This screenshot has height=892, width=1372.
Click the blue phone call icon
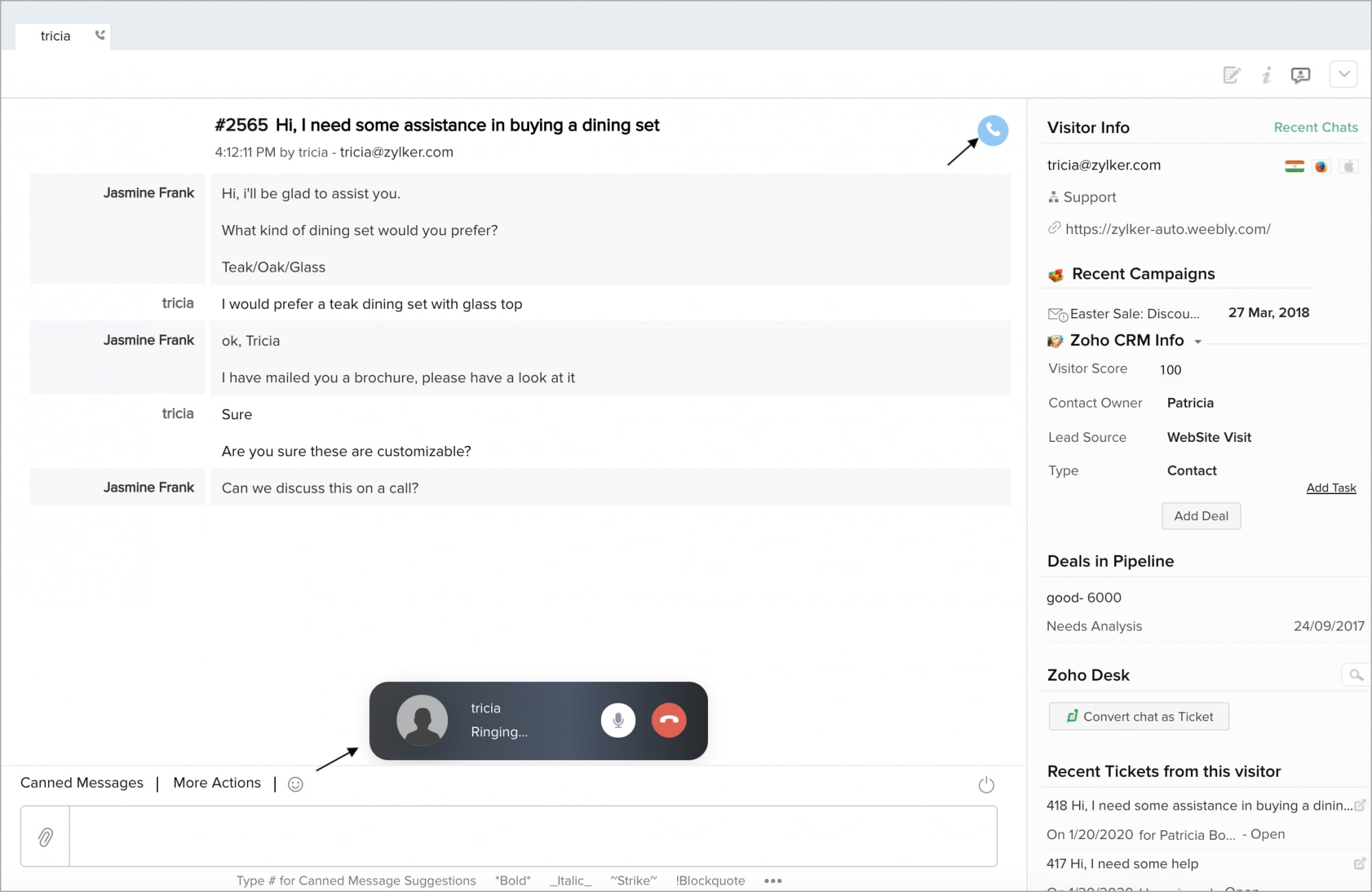(x=993, y=130)
